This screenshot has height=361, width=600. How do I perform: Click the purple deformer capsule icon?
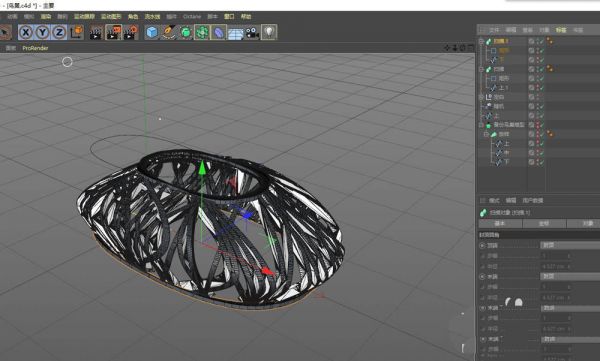click(x=218, y=32)
